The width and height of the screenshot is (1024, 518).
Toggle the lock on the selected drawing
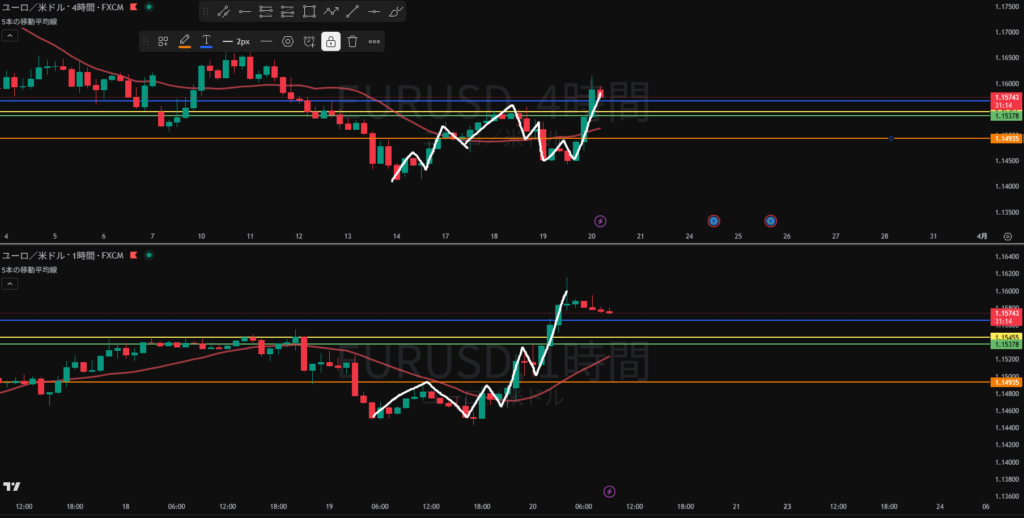[330, 41]
